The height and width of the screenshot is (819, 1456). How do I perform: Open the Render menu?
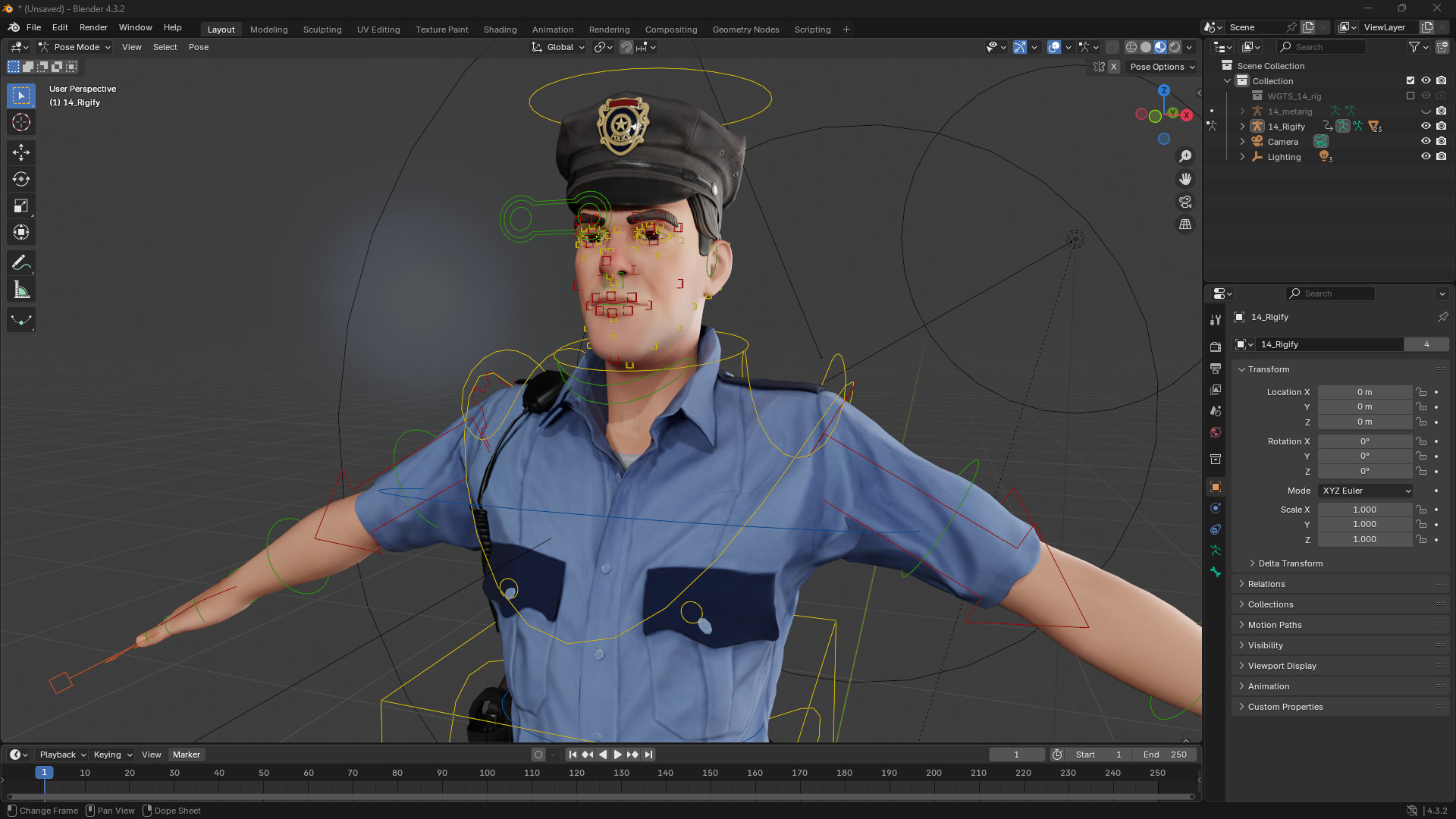93,27
